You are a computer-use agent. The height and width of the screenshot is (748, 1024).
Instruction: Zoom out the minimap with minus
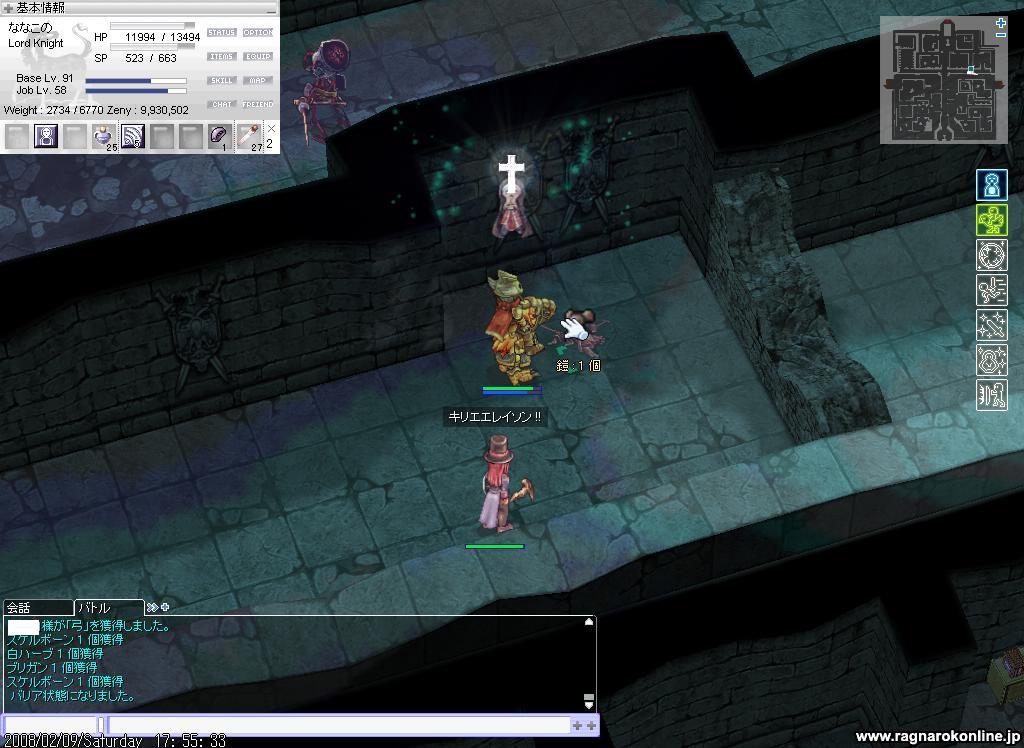[1000, 34]
